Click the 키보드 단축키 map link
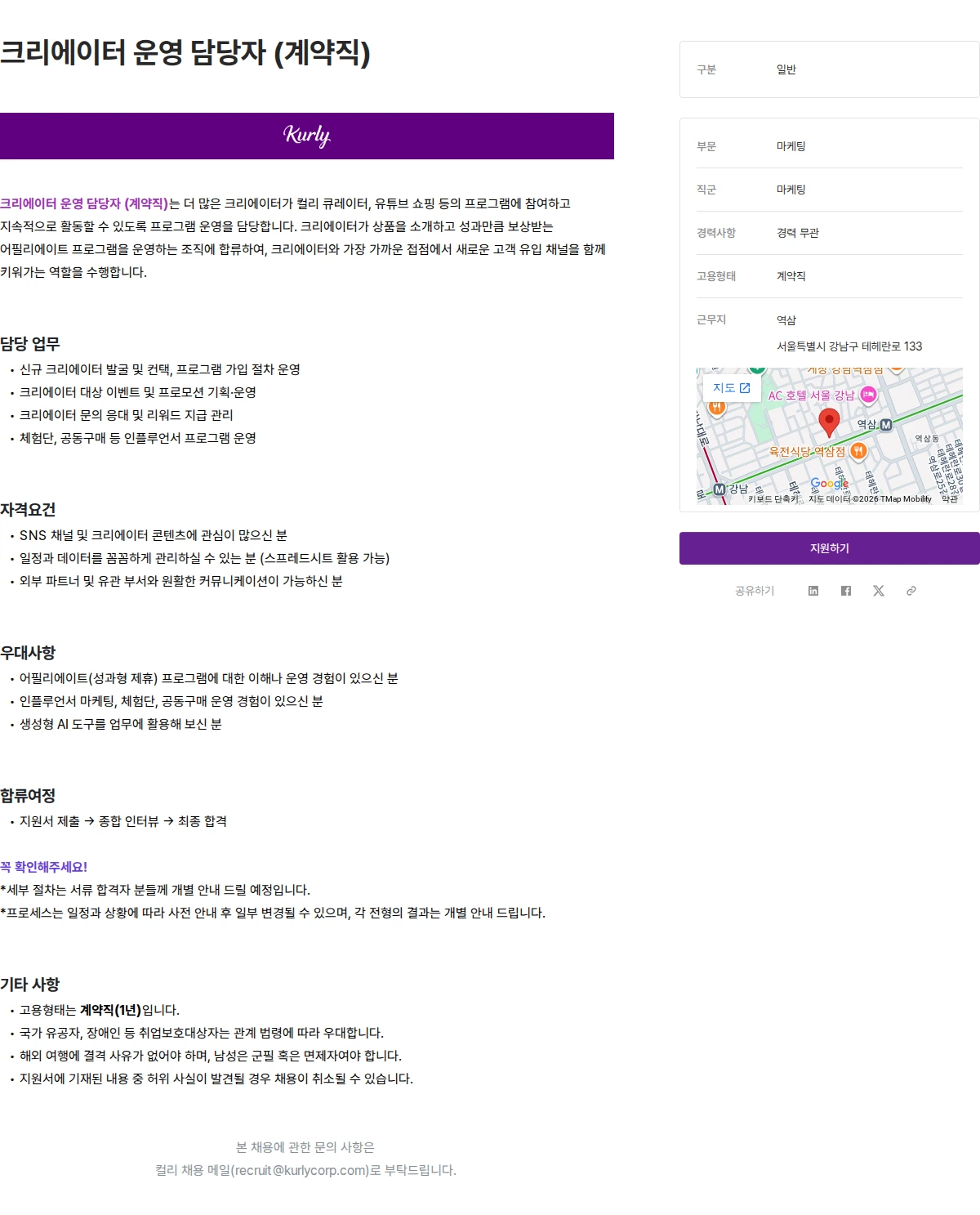Image resolution: width=980 pixels, height=1215 pixels. tap(773, 499)
